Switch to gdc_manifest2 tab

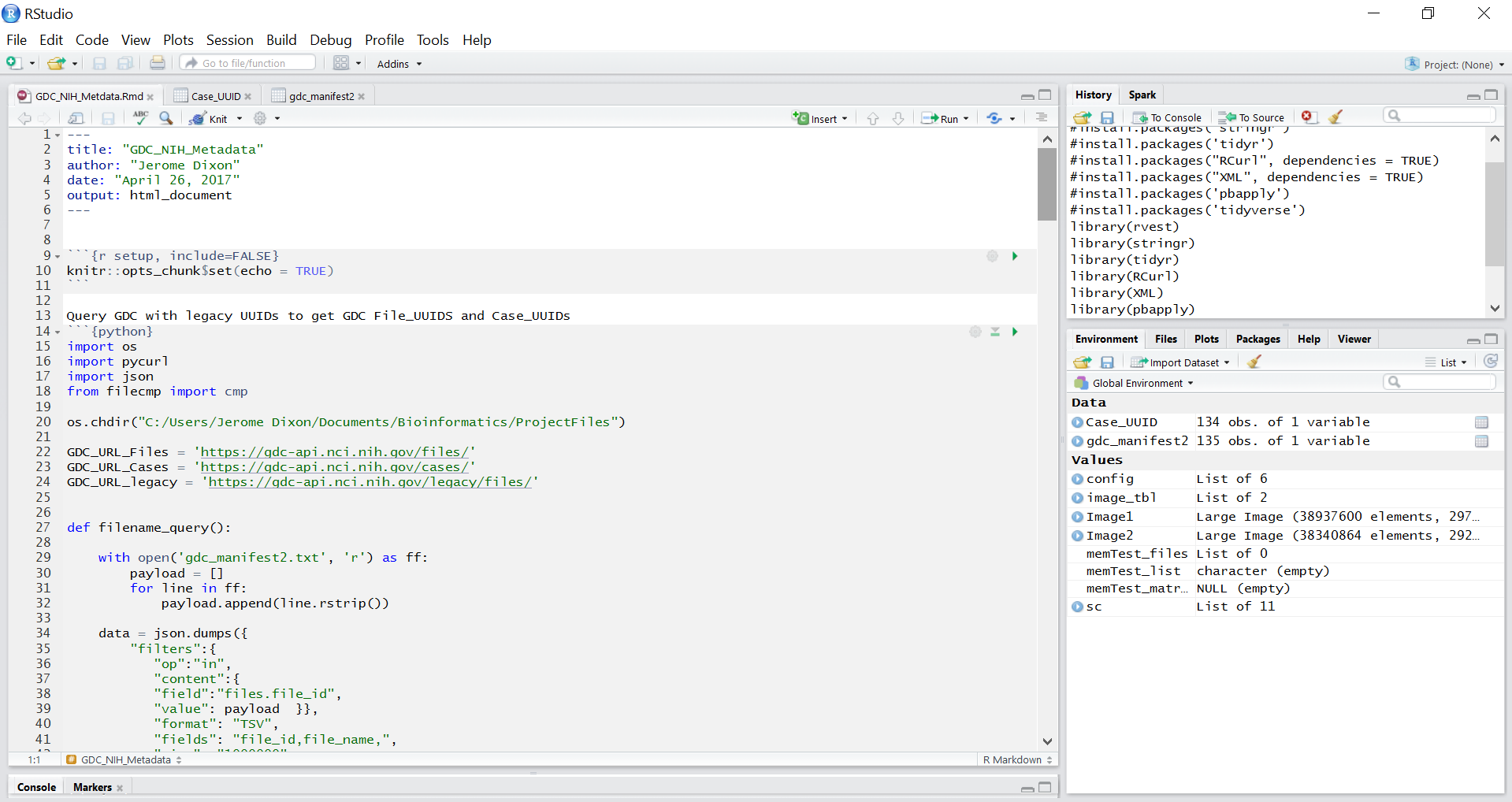(321, 96)
